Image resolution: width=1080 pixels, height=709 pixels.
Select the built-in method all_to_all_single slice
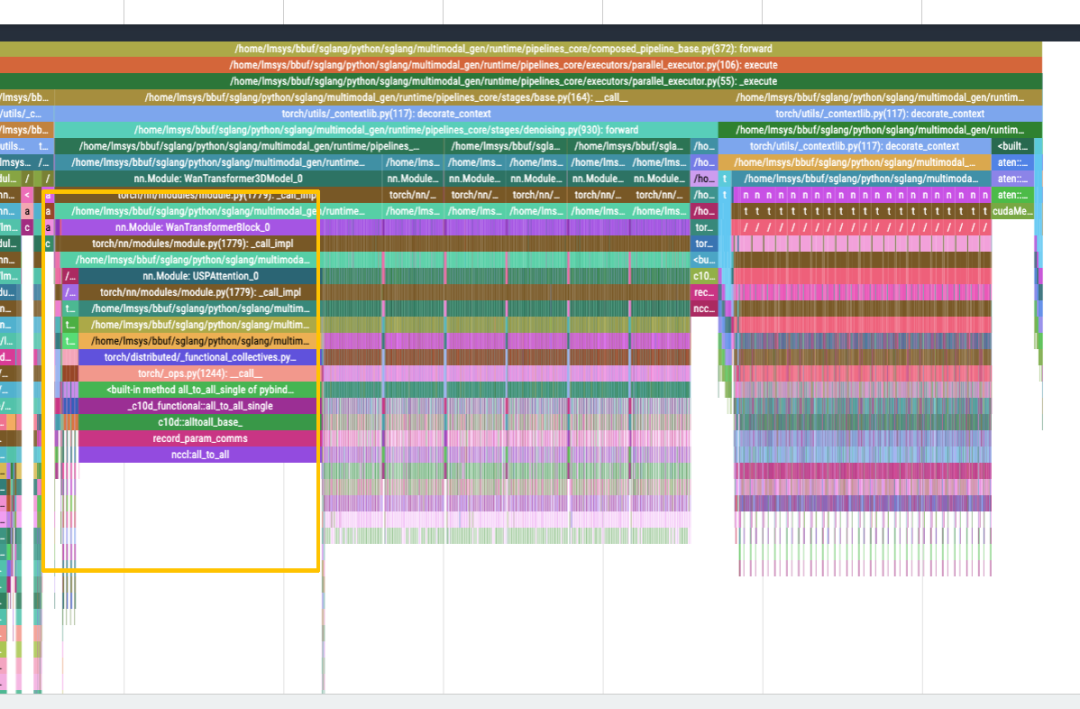tap(199, 390)
